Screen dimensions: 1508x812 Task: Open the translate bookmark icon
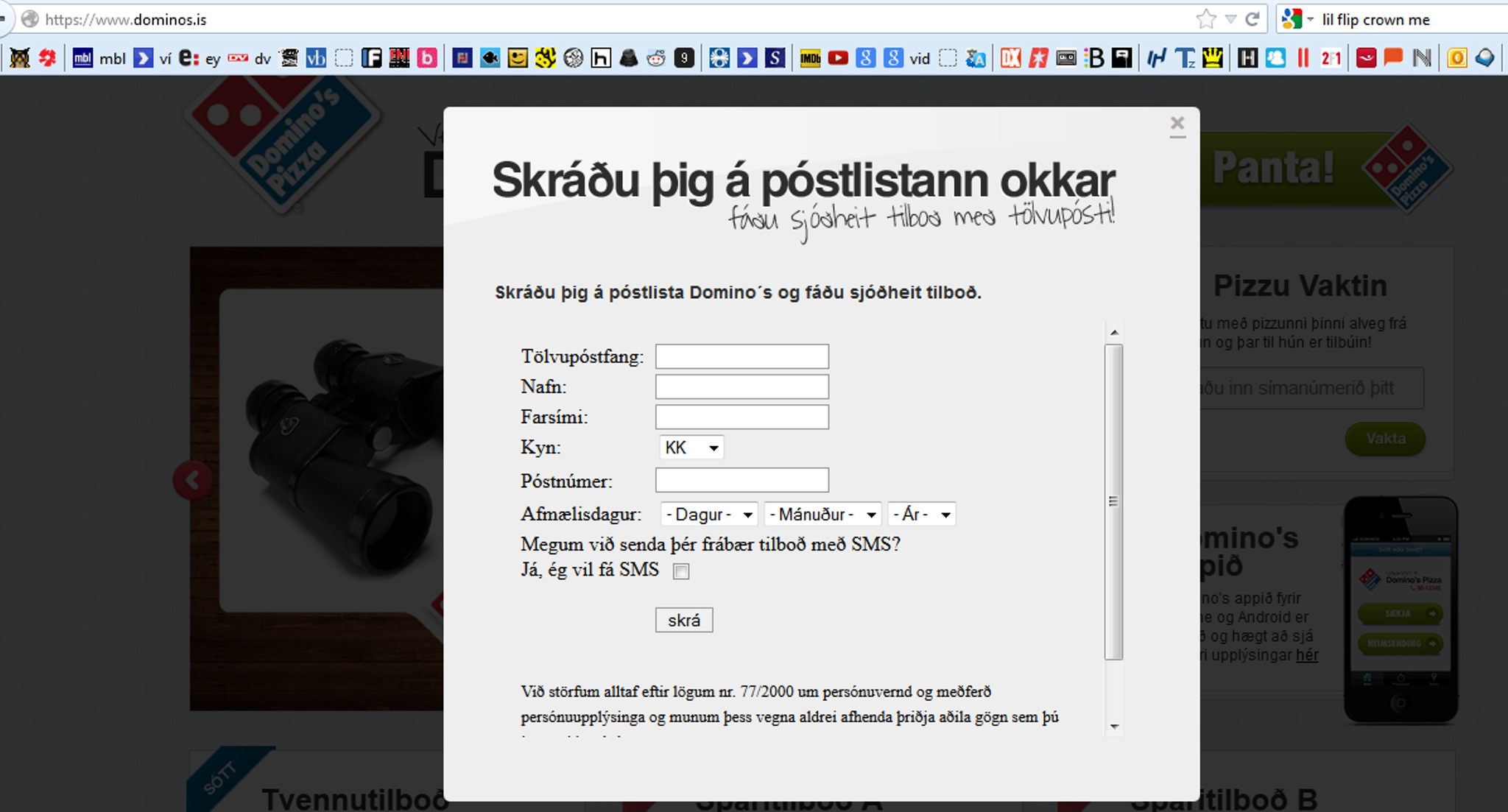coord(976,58)
